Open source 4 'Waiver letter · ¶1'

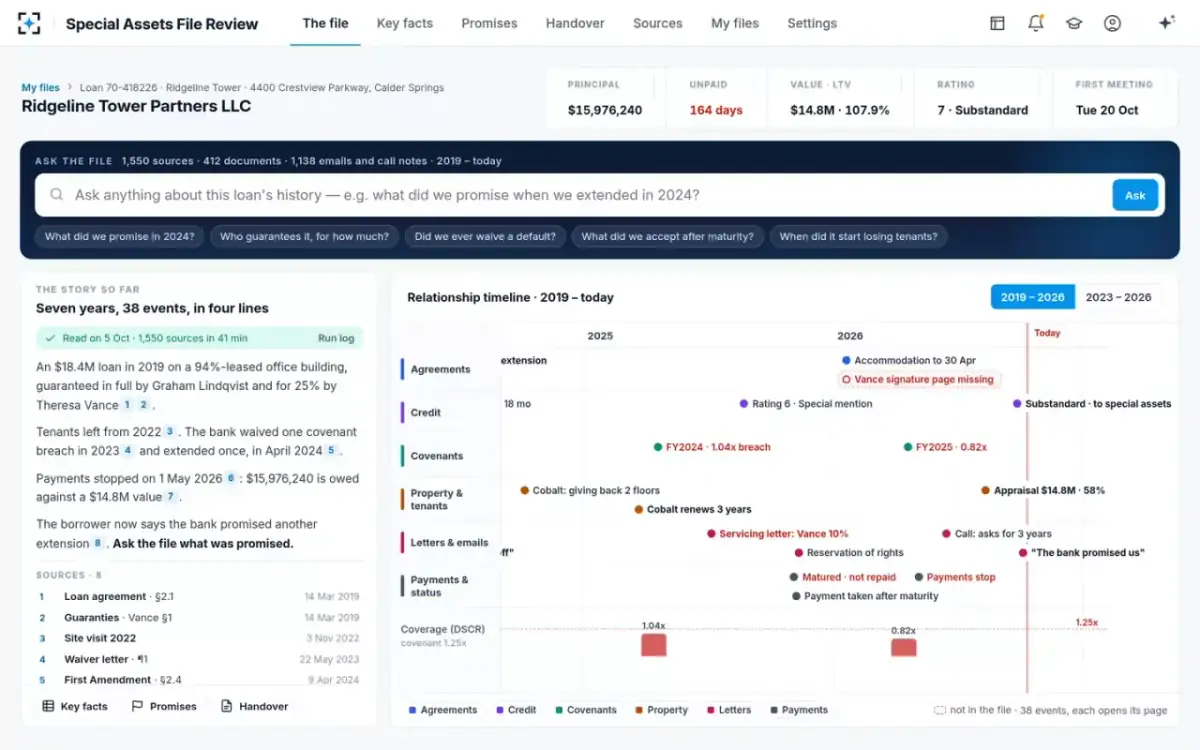coord(199,659)
